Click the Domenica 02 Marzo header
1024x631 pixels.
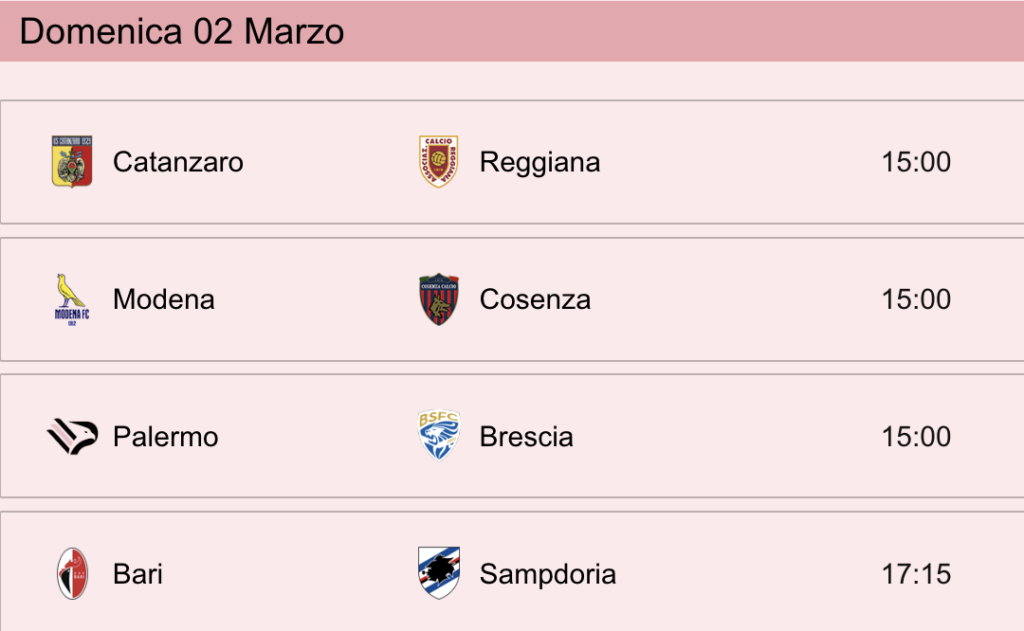click(x=182, y=31)
